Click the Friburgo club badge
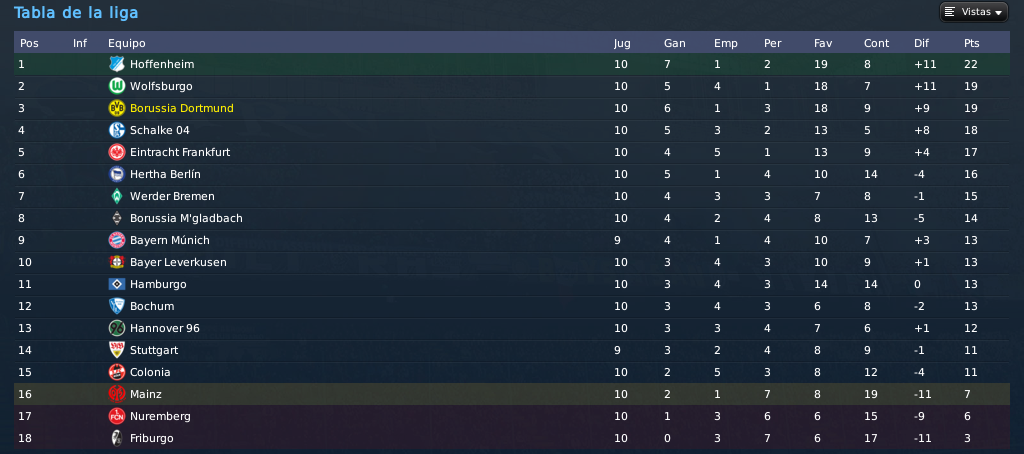The height and width of the screenshot is (454, 1024). pyautogui.click(x=117, y=438)
